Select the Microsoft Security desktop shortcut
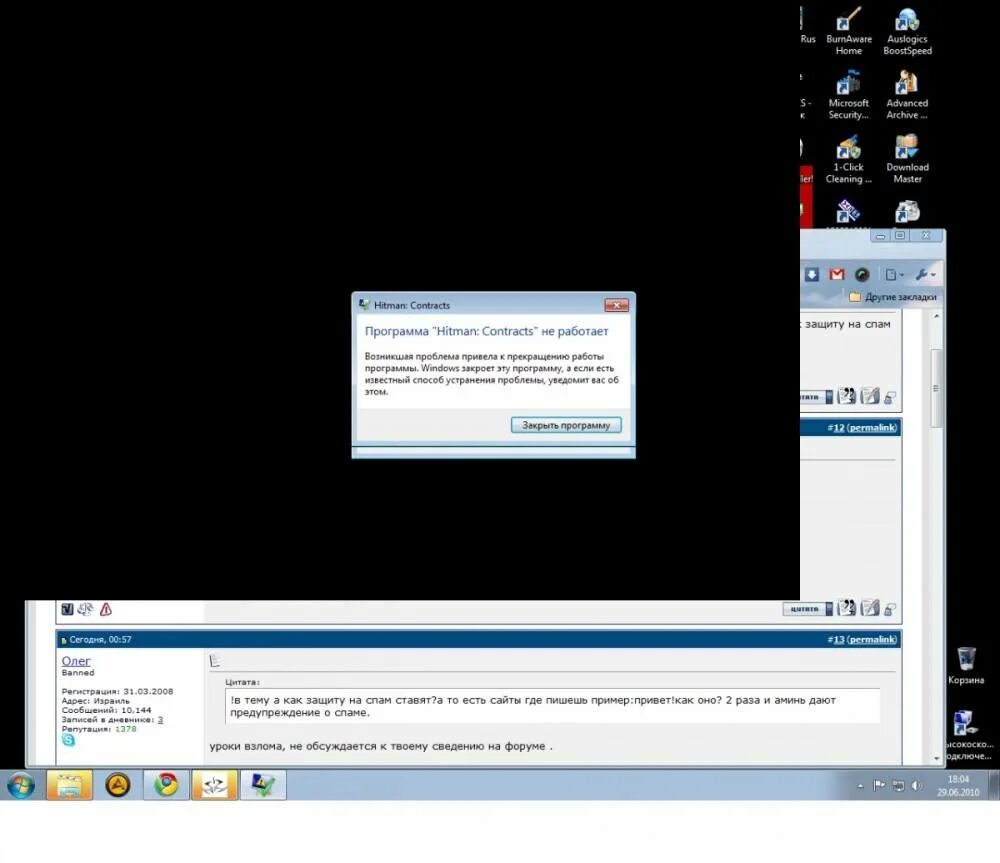 (848, 96)
